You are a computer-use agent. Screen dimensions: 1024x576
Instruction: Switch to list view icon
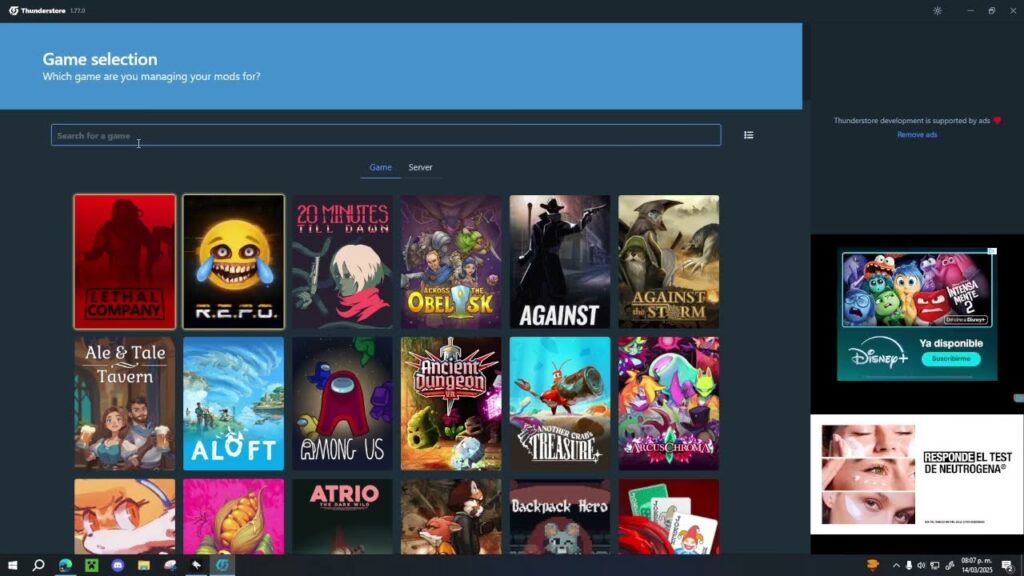[748, 135]
